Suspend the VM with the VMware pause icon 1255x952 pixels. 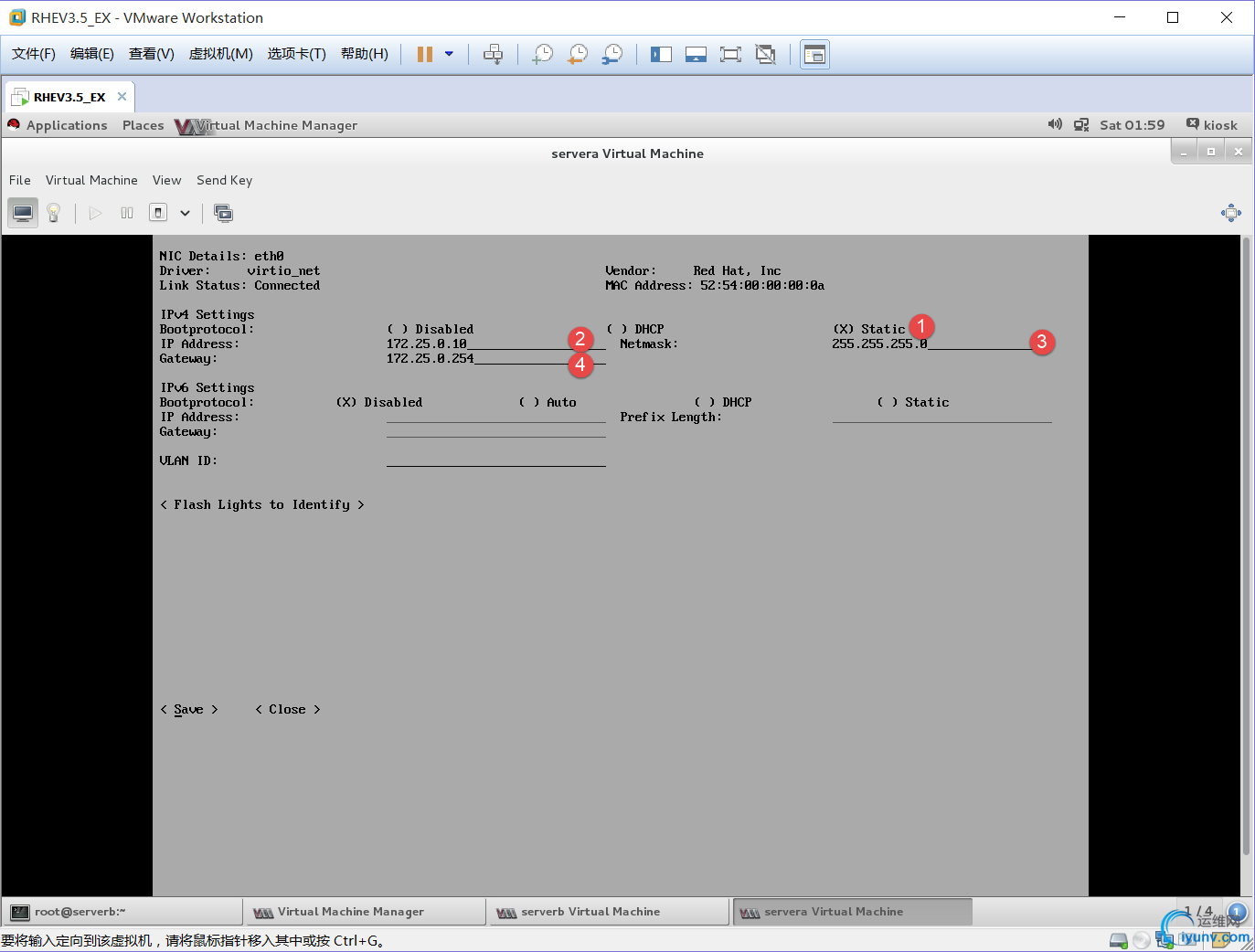click(425, 54)
